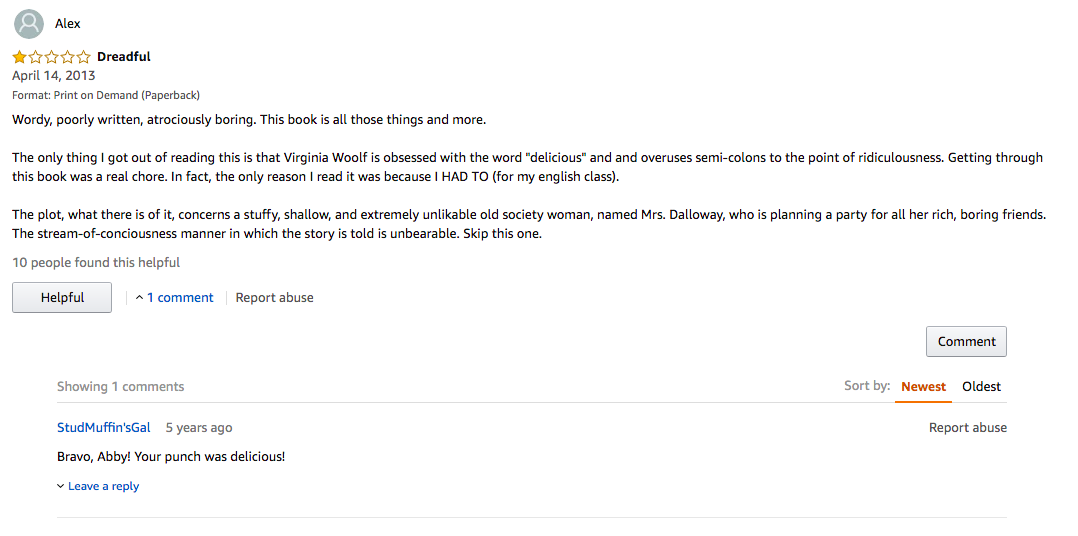1078x536 pixels.
Task: Click the "Leave a reply" link
Action: click(103, 486)
